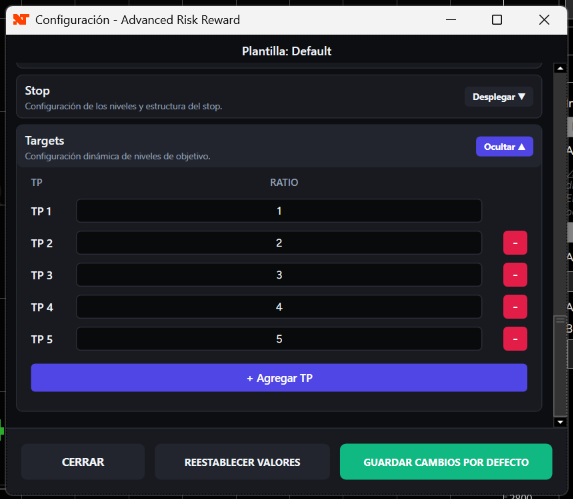The width and height of the screenshot is (573, 499).
Task: Click the 'TP 3' row label
Action: tap(42, 275)
